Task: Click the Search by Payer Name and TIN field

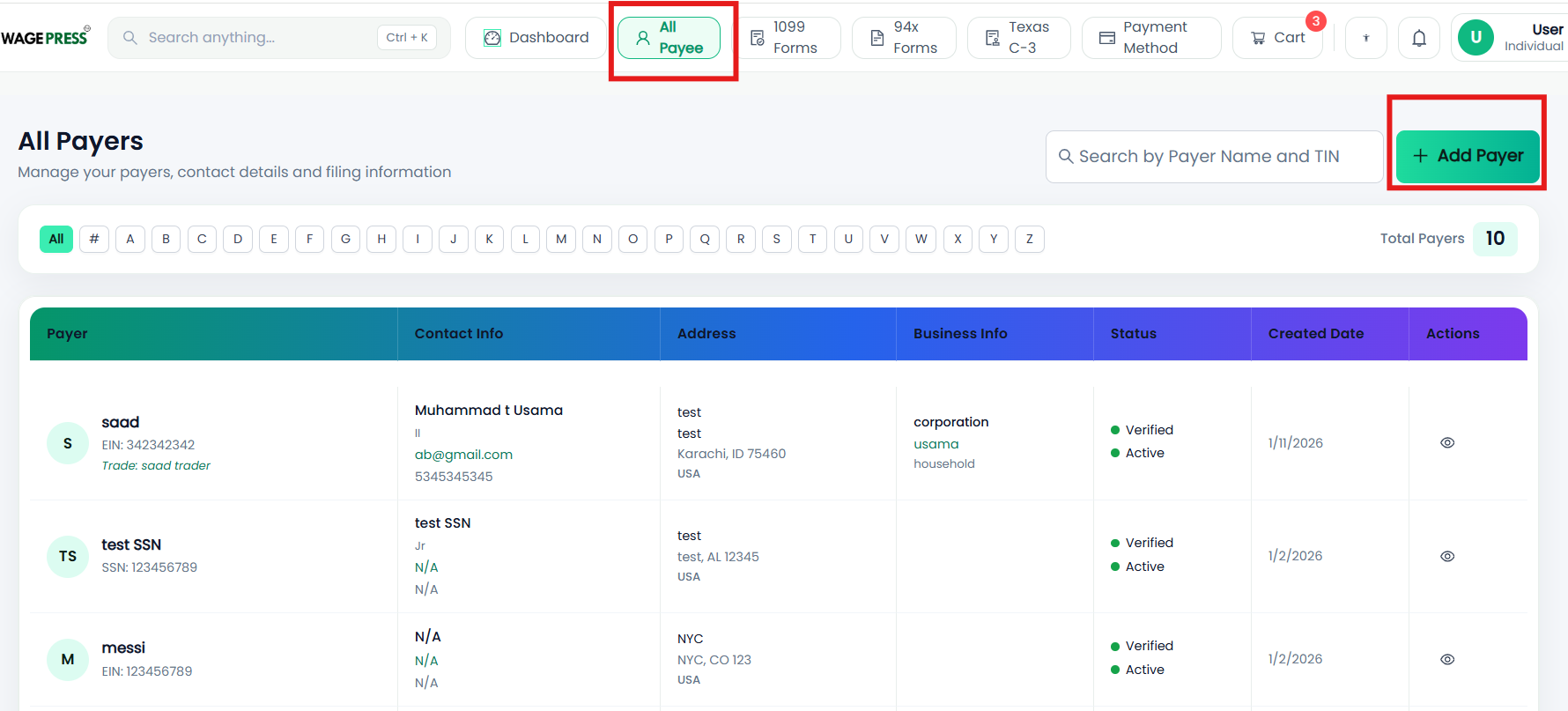Action: point(1214,157)
